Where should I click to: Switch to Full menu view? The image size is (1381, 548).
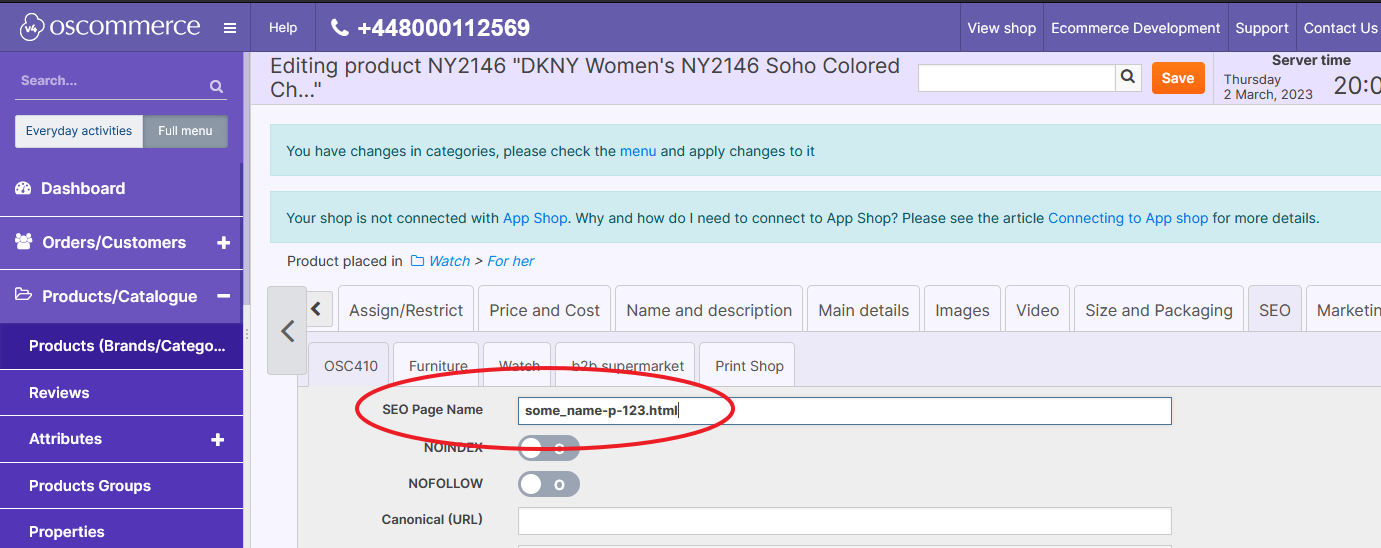click(185, 131)
